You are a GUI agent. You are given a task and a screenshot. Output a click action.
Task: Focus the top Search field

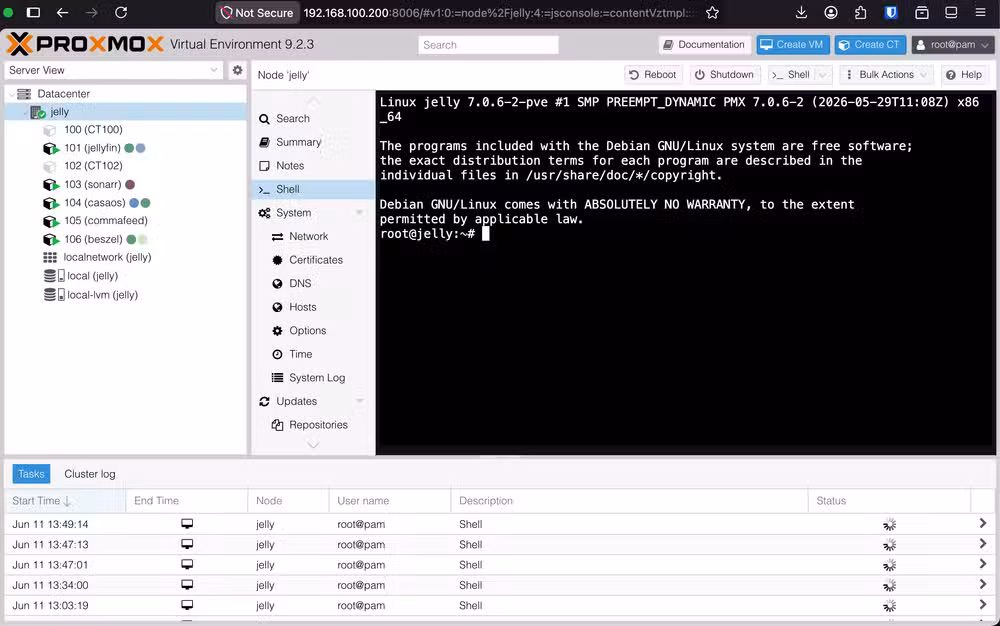[488, 45]
